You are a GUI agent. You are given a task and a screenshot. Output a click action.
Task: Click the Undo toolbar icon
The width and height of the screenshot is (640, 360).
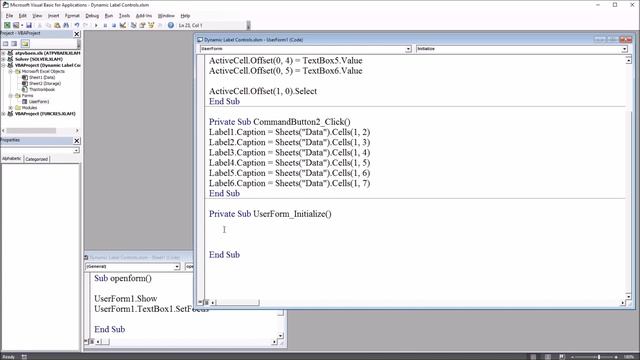(x=77, y=25)
